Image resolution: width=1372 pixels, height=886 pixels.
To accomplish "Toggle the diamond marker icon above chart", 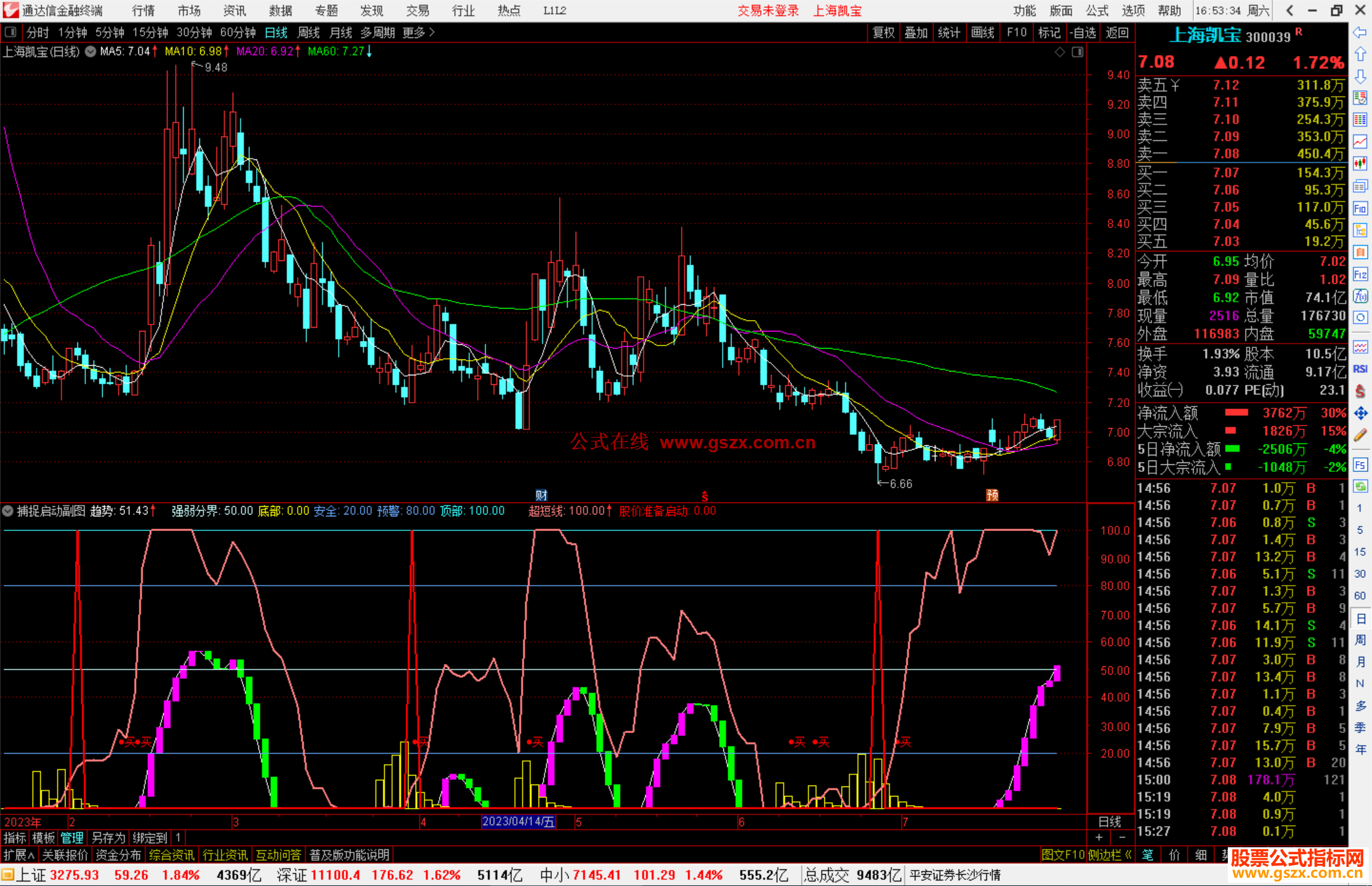I will coord(1059,52).
